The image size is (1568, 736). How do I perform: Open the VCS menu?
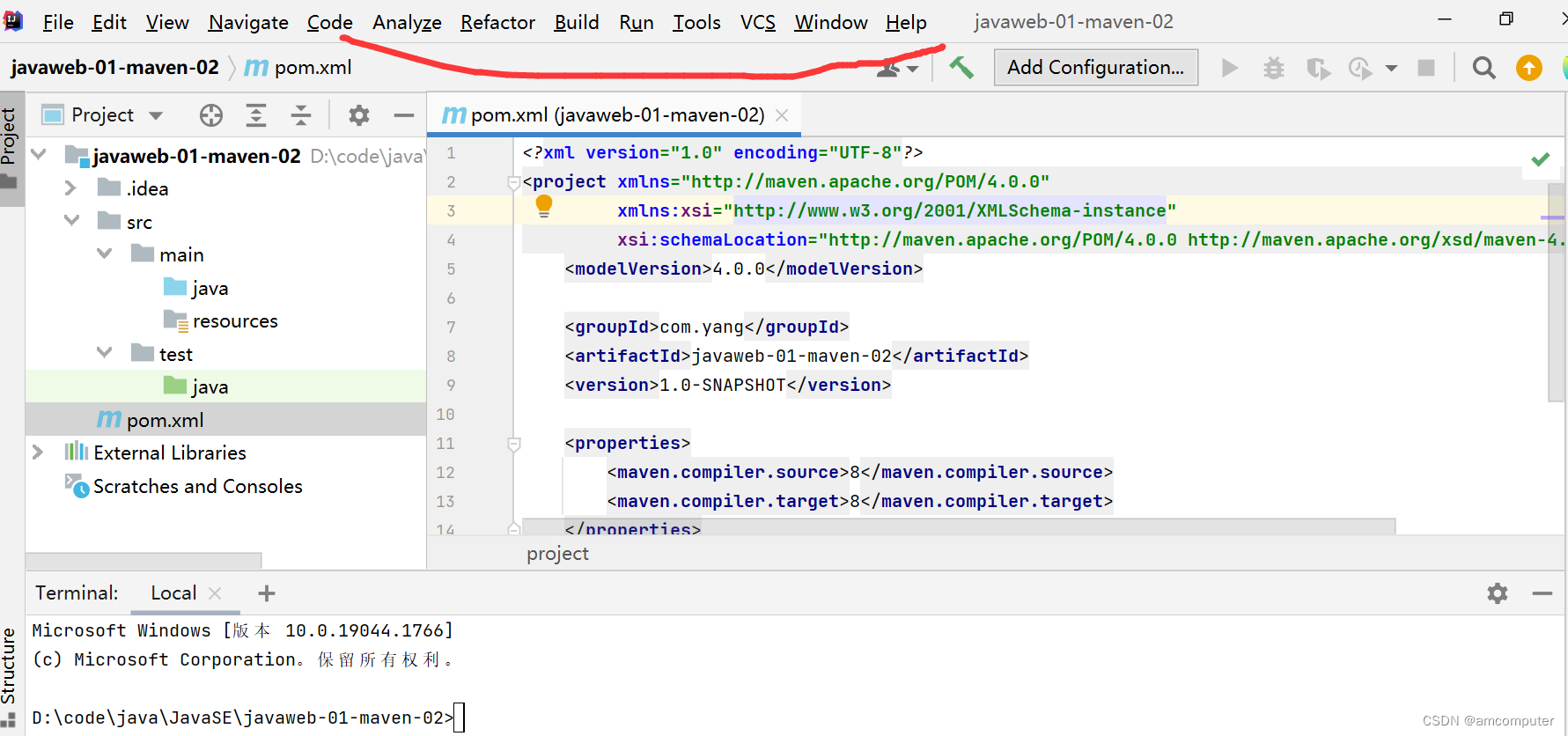click(758, 22)
